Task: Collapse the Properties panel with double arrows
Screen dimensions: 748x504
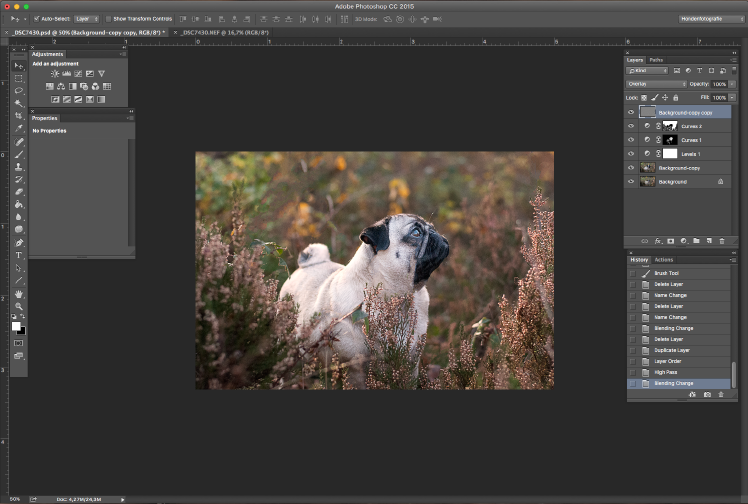Action: pos(131,112)
